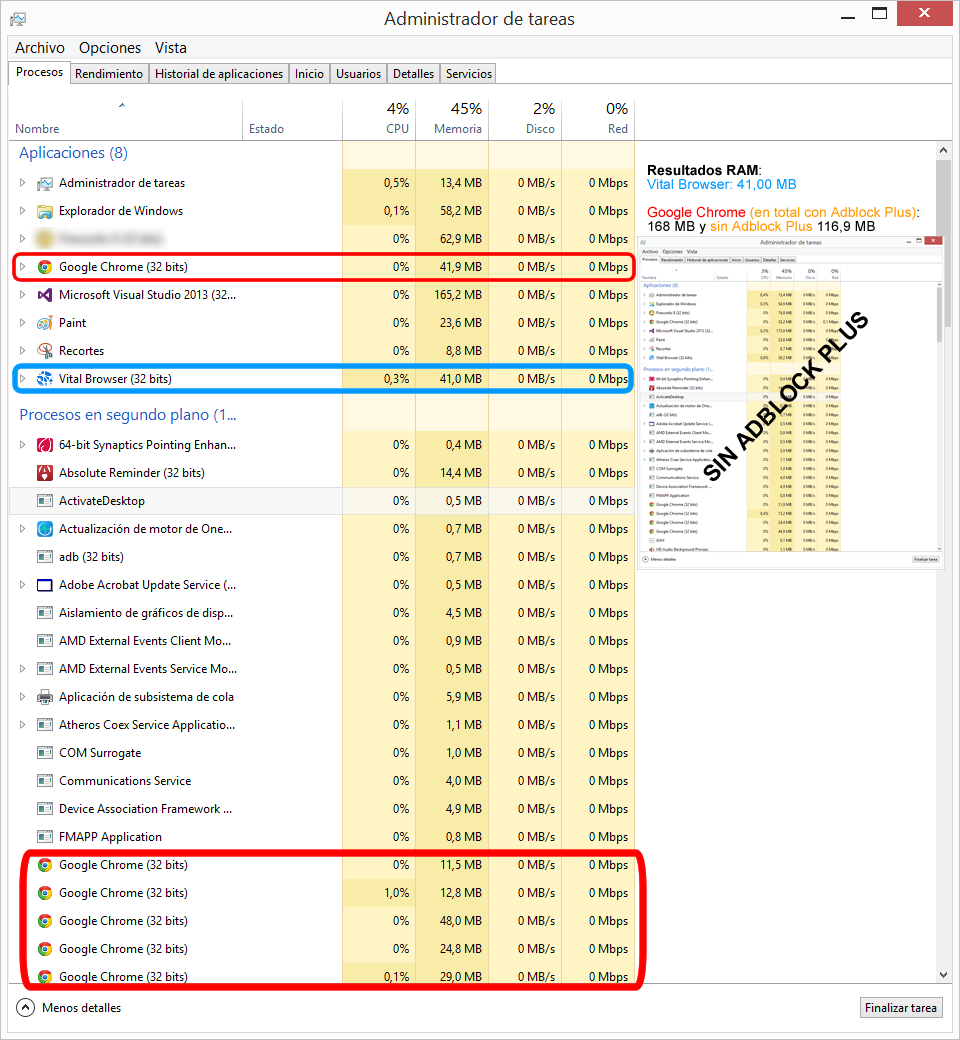The height and width of the screenshot is (1040, 960).
Task: Expand the Recortes application row
Action: click(x=23, y=351)
